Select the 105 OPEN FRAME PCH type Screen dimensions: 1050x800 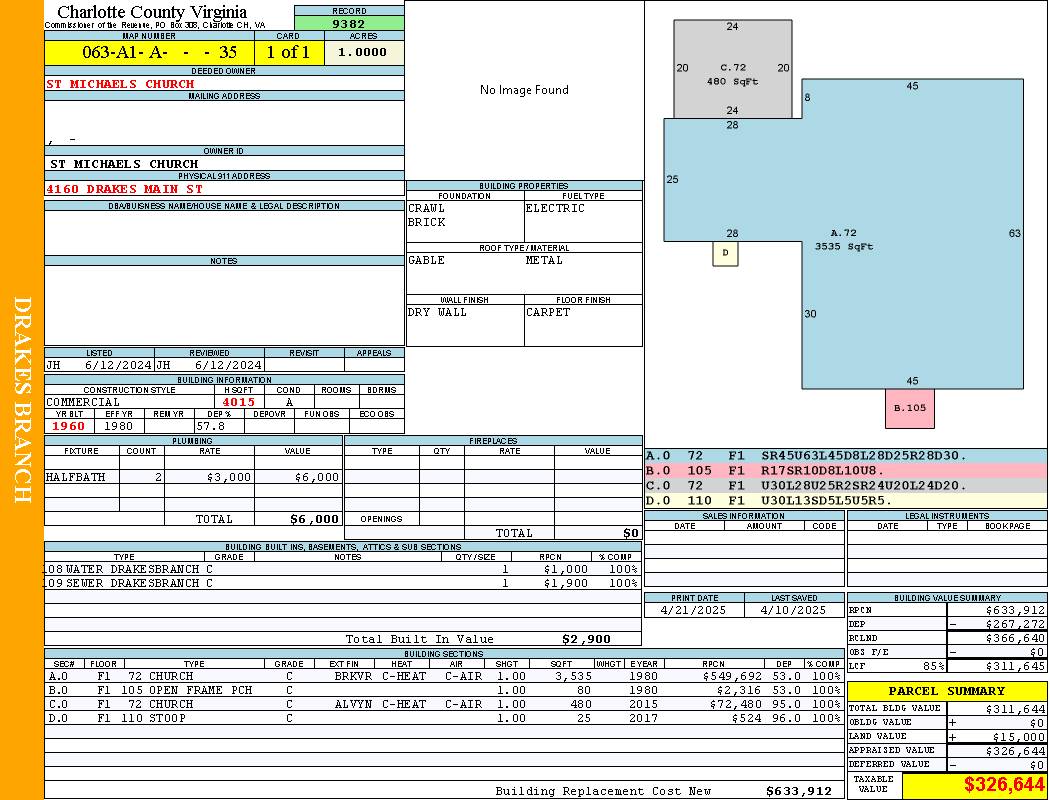(x=187, y=690)
